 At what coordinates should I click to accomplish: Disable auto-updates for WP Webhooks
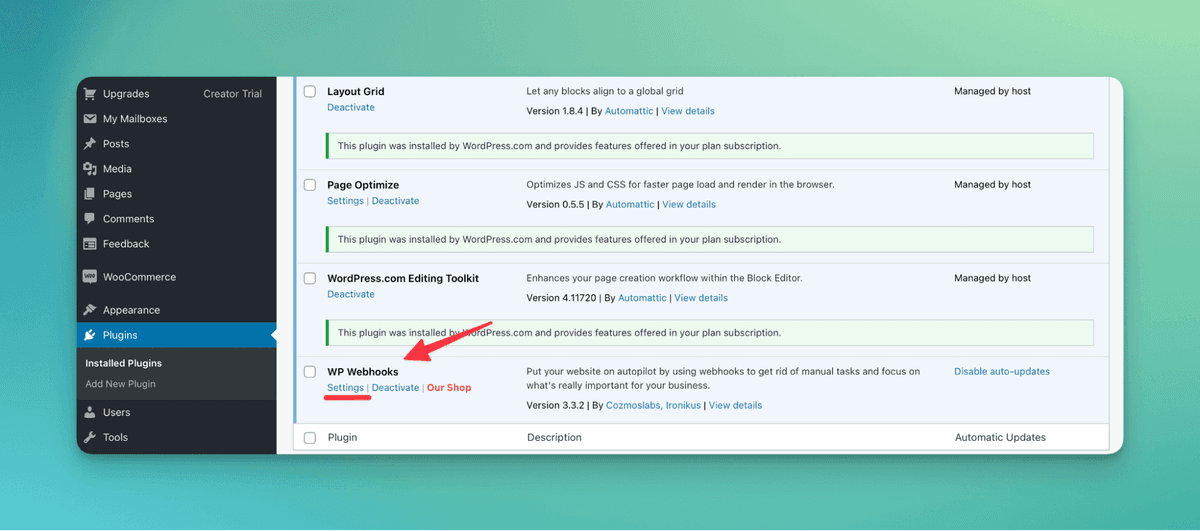[x=1001, y=372]
